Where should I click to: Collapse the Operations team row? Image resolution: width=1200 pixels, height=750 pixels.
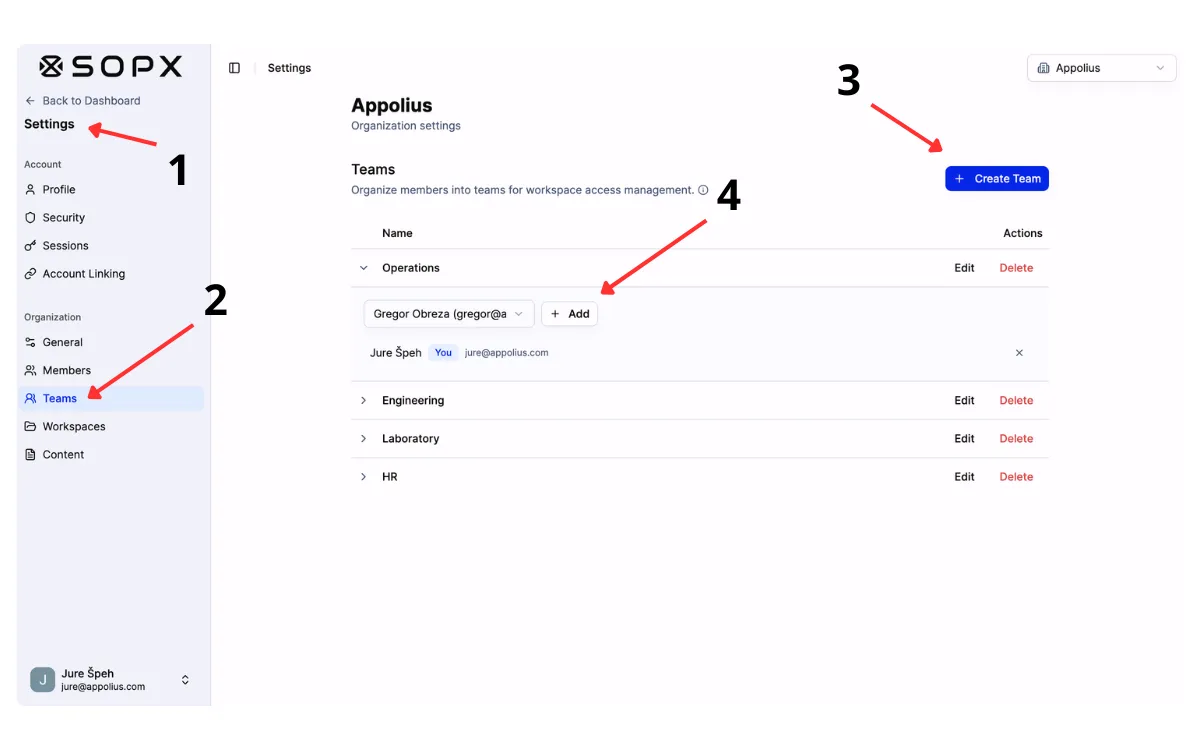click(x=364, y=267)
